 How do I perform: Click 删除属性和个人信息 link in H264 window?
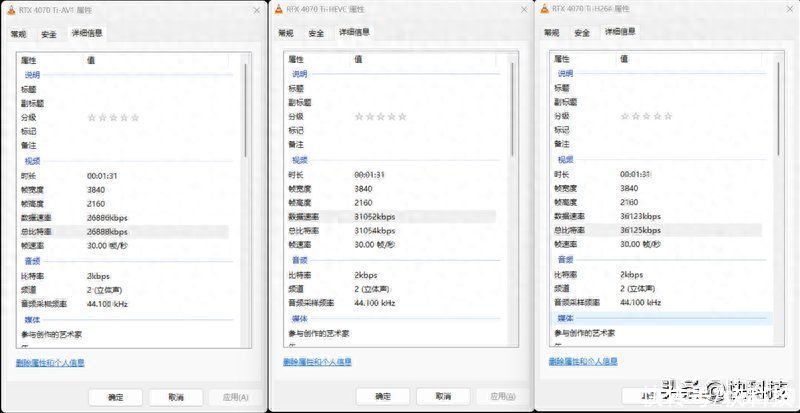(x=583, y=361)
